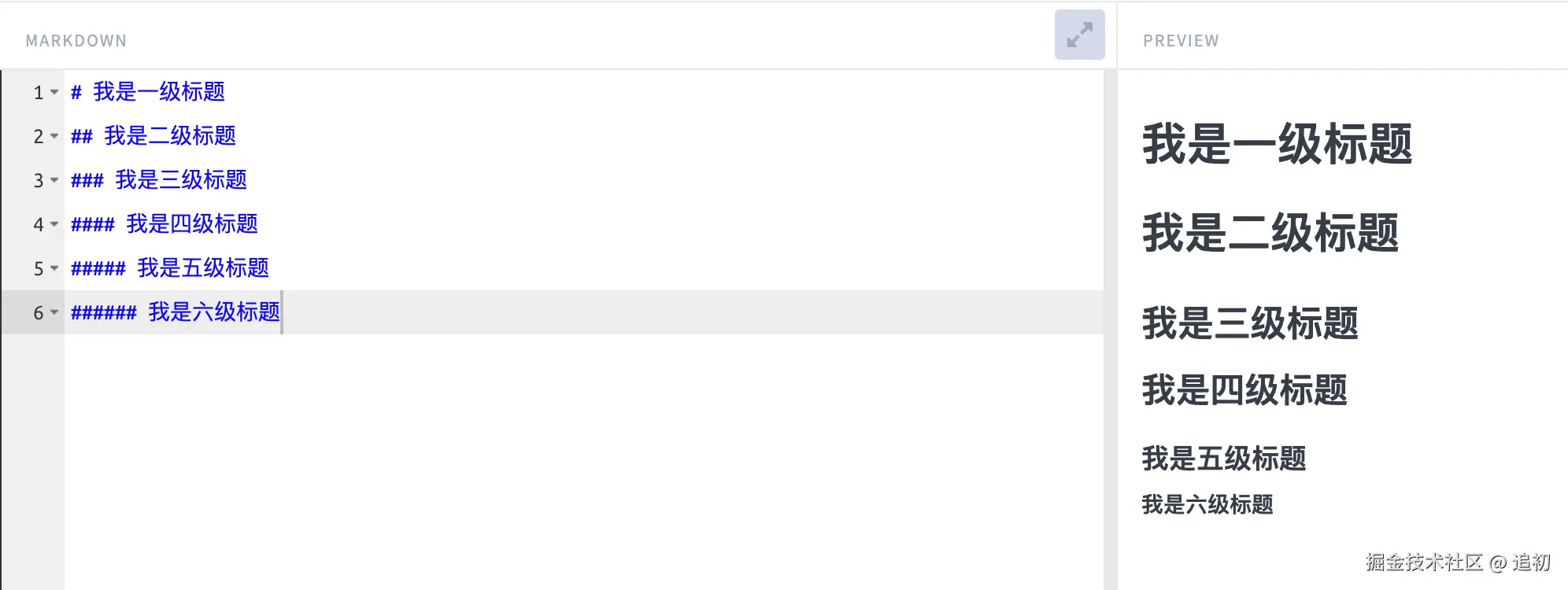Click the PREVIEW panel label
The height and width of the screenshot is (590, 1568).
[x=1180, y=41]
